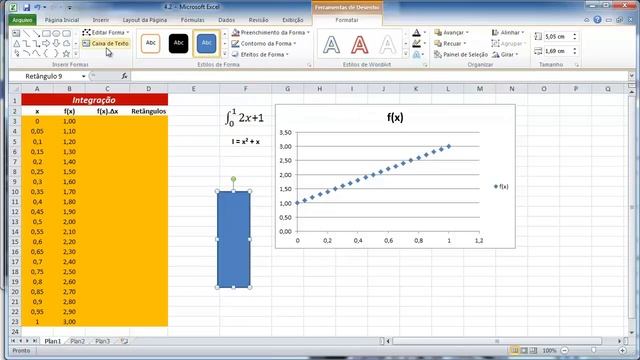Open the Editar Forma dropdown

tap(106, 32)
